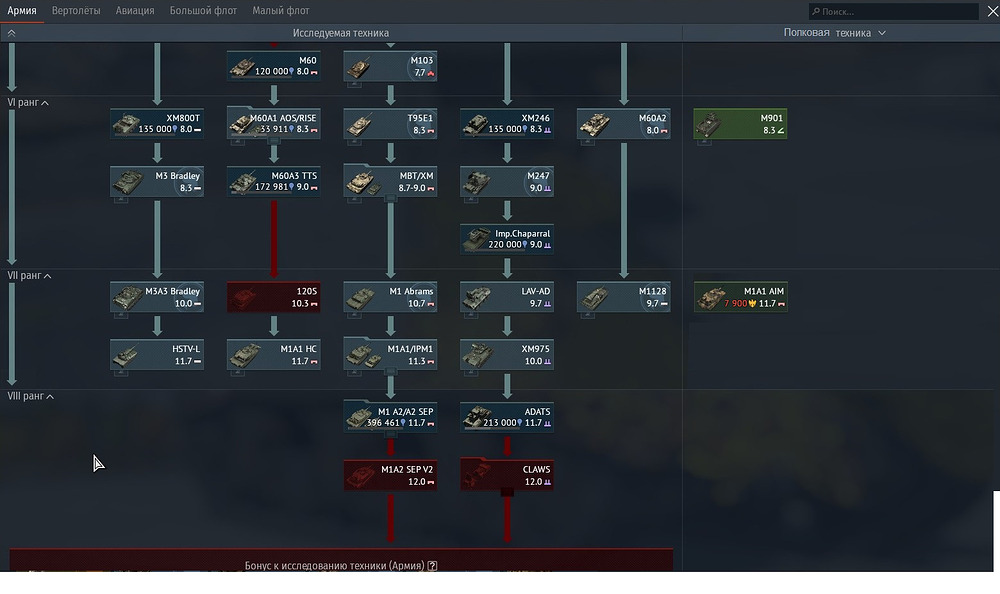The height and width of the screenshot is (594, 1000).
Task: Select the M103 vehicle card
Action: click(x=390, y=66)
